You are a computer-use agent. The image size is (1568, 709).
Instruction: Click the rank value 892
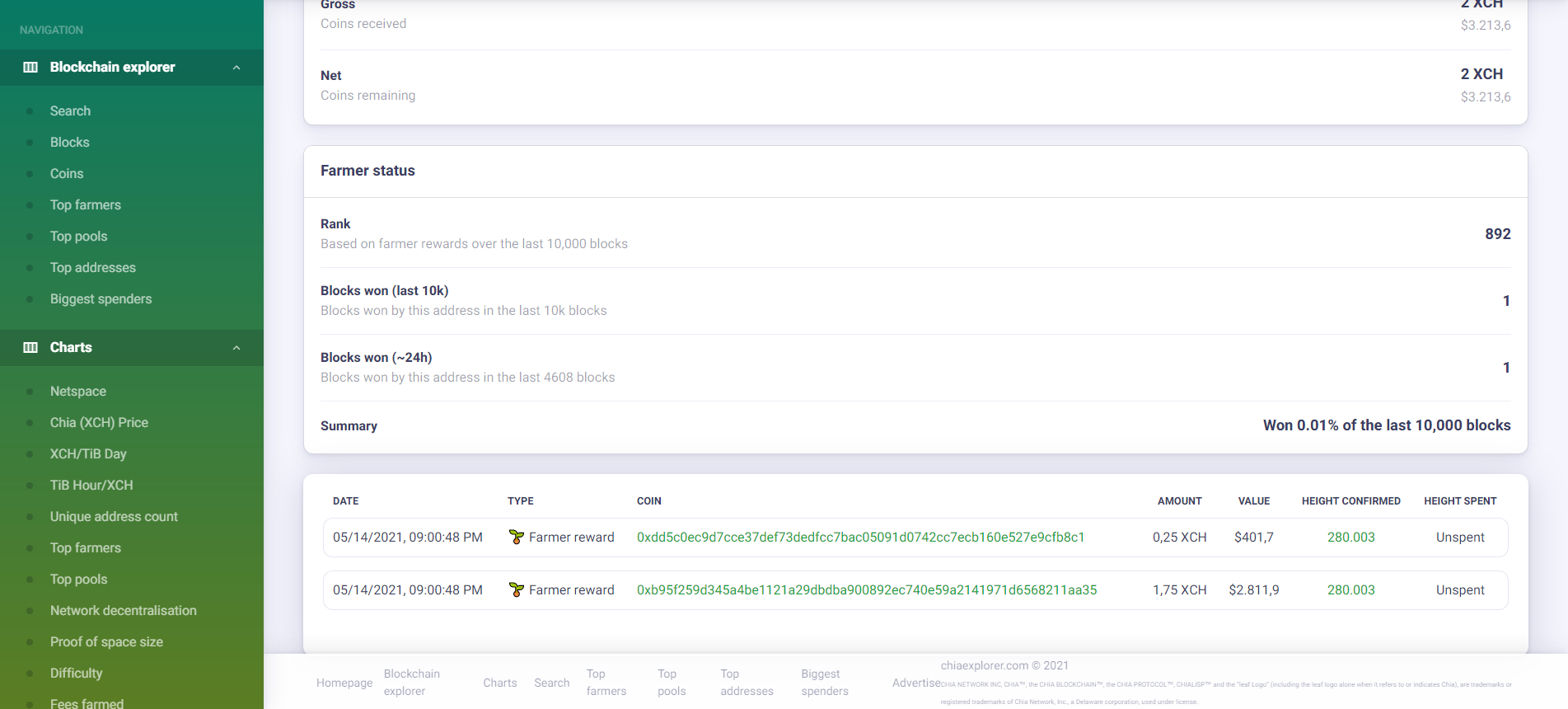1498,233
